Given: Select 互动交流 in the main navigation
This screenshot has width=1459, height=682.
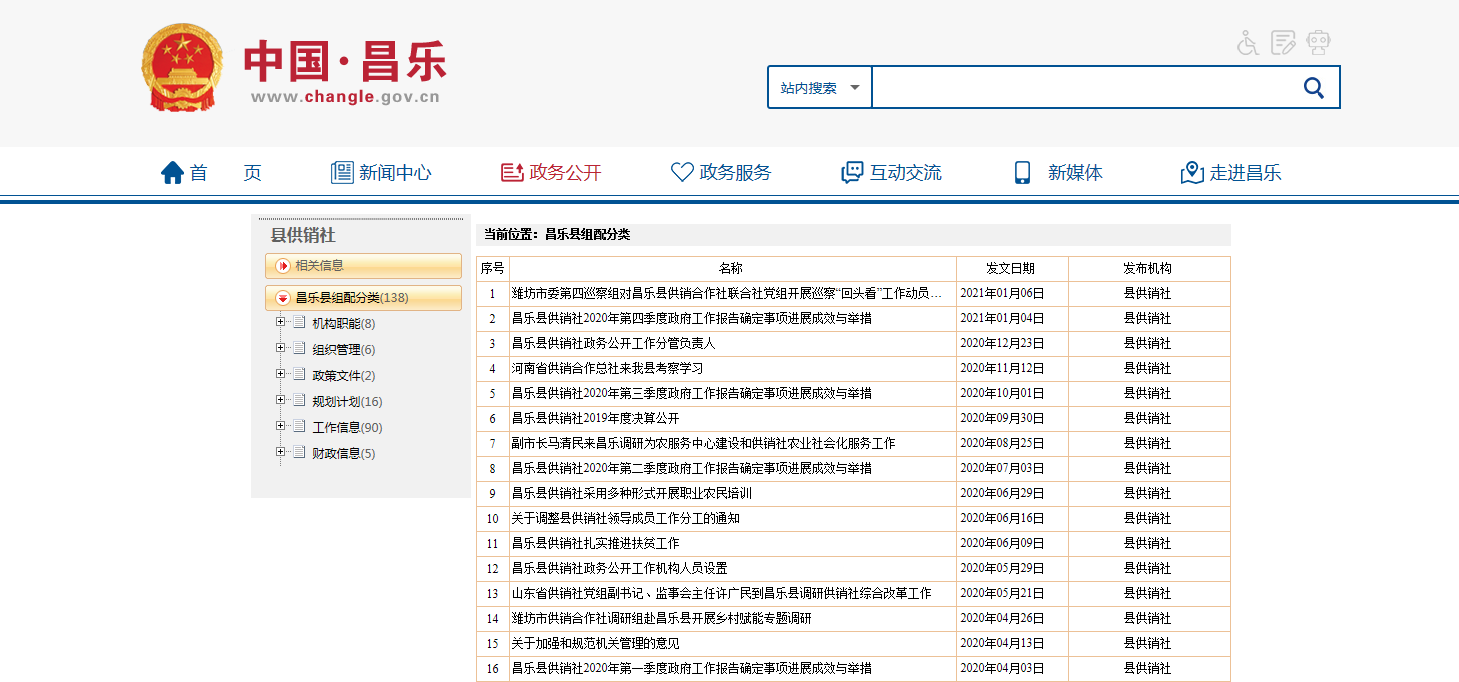Looking at the screenshot, I should 891,173.
